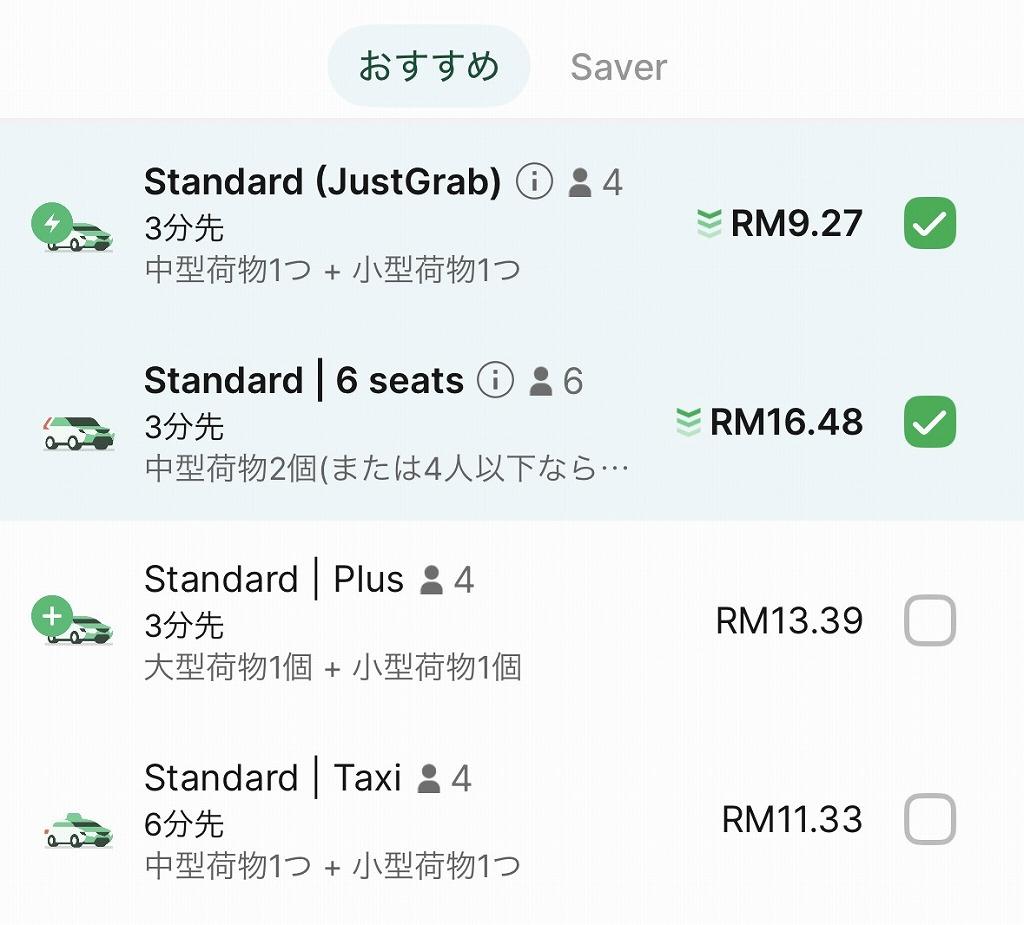Tap the Standard Taxi car icon
The image size is (1024, 925).
coord(78,829)
